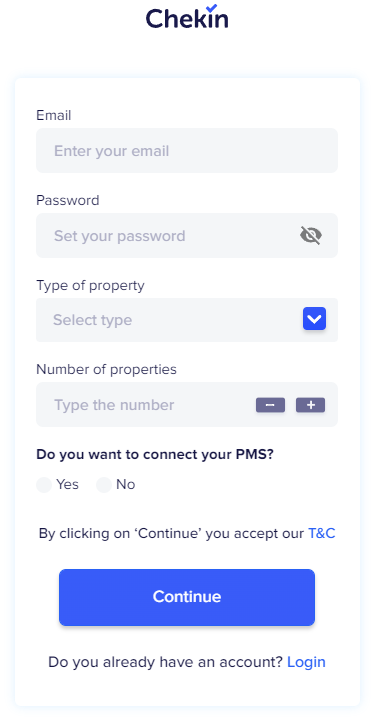Go to the Login page link

[306, 662]
